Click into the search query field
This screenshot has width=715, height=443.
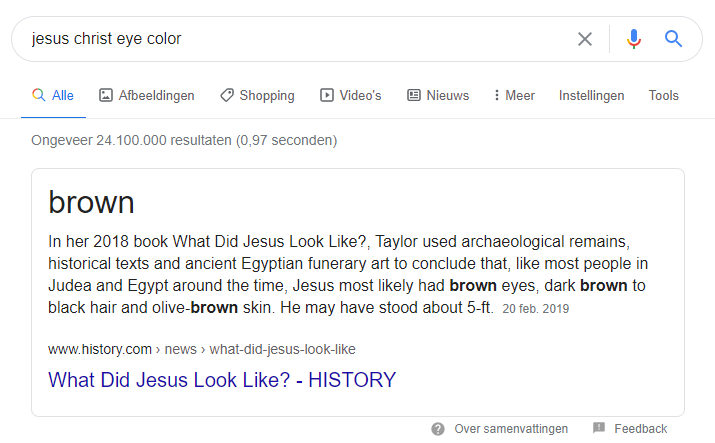tap(290, 39)
